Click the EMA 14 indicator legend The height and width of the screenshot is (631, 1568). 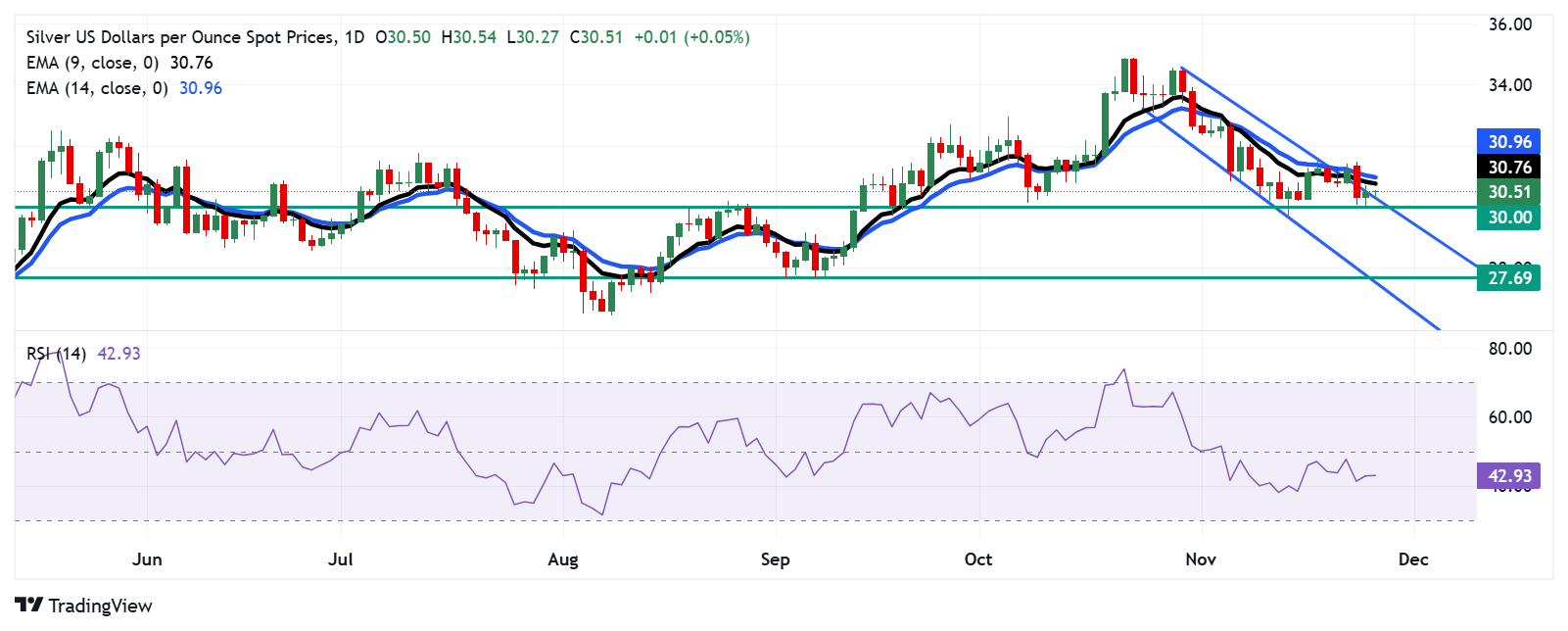tap(124, 88)
